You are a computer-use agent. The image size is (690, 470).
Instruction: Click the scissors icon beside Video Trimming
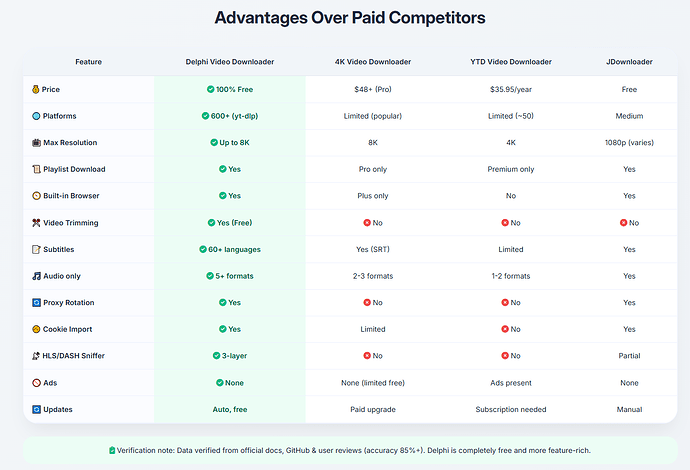point(36,223)
